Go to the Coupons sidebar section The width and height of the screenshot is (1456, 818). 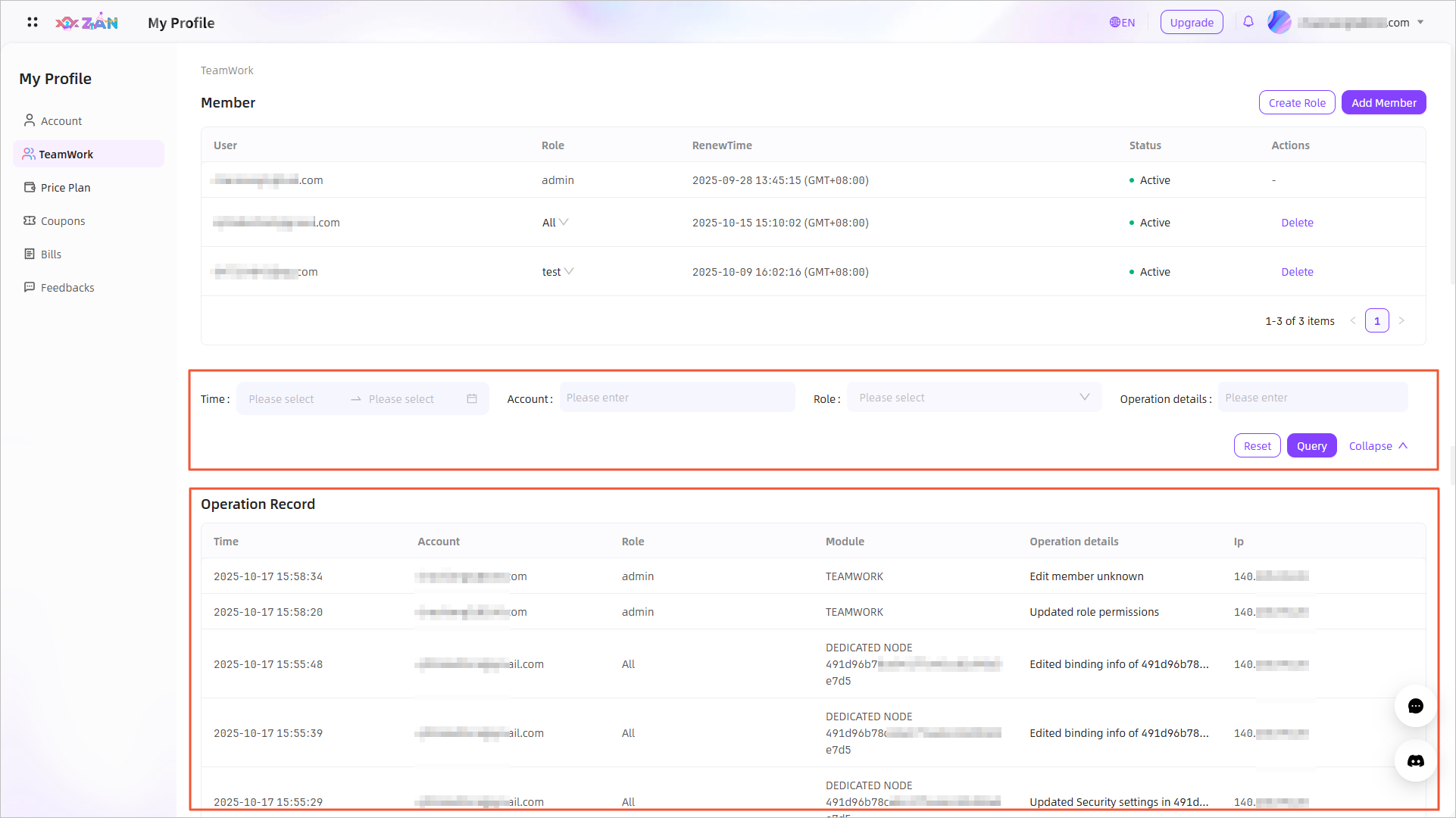click(62, 220)
